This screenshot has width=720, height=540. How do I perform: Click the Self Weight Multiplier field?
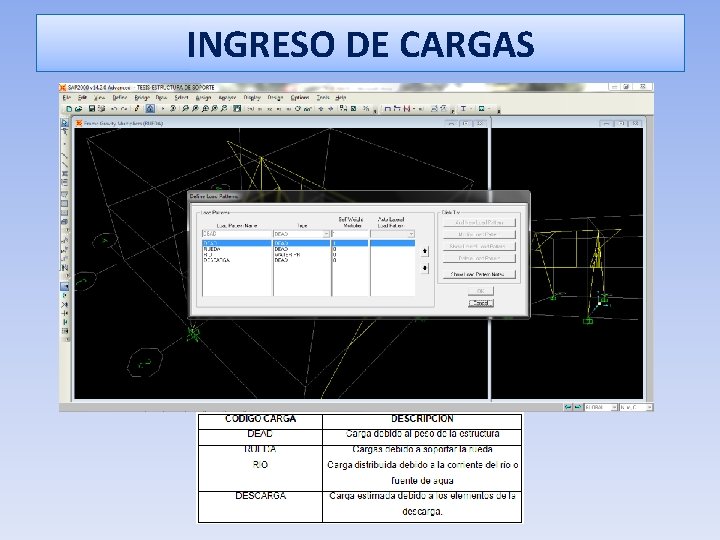tap(350, 234)
